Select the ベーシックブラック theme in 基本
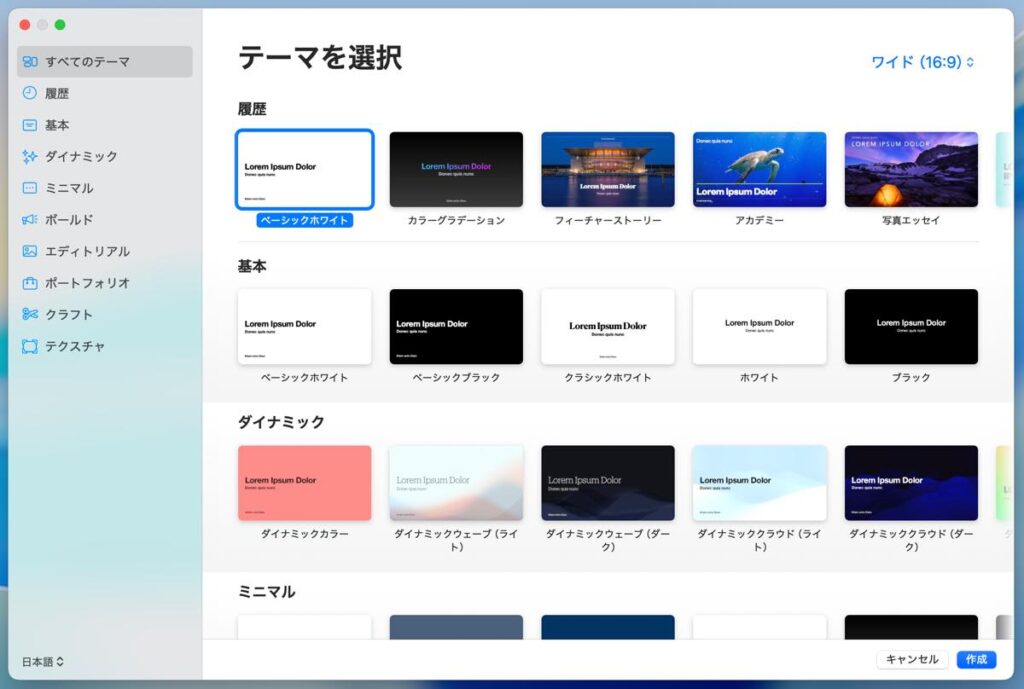This screenshot has width=1024, height=689. click(x=456, y=327)
